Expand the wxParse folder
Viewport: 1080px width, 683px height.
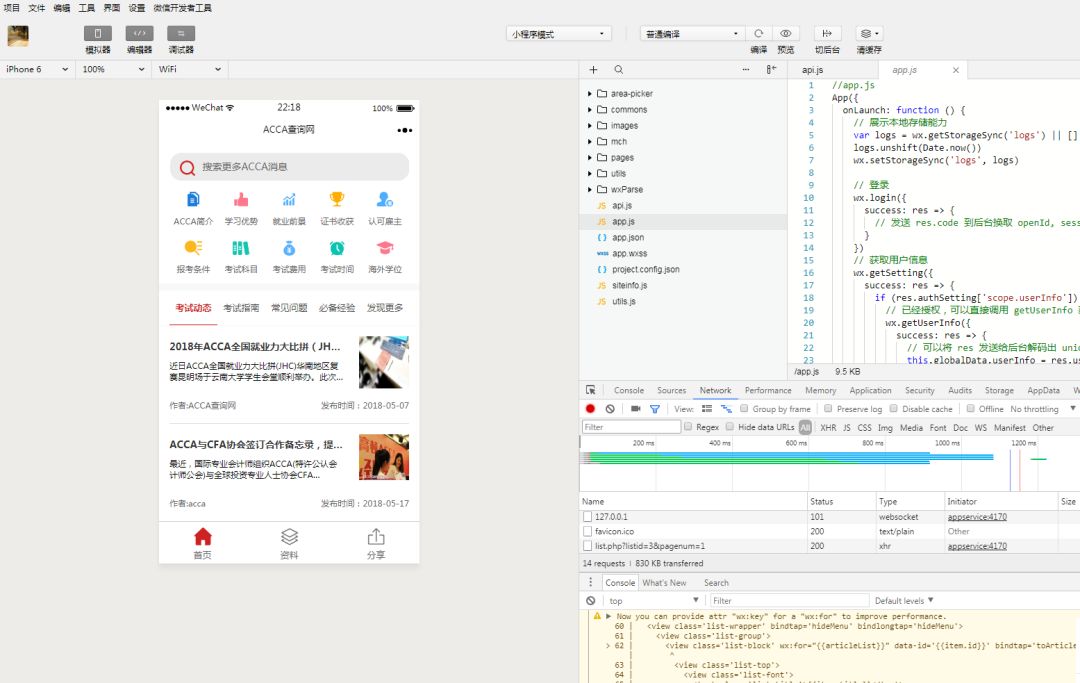pos(590,189)
